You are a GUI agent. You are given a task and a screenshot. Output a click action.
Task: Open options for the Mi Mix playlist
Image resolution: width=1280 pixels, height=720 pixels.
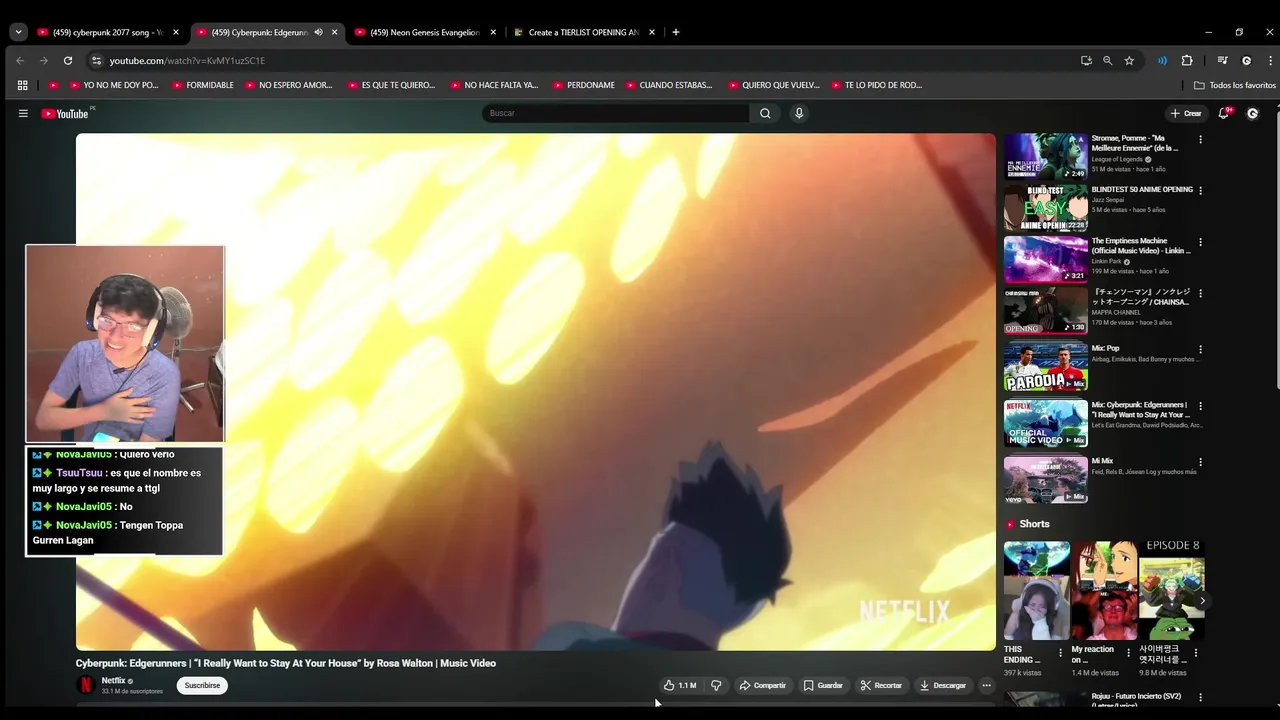(x=1200, y=462)
